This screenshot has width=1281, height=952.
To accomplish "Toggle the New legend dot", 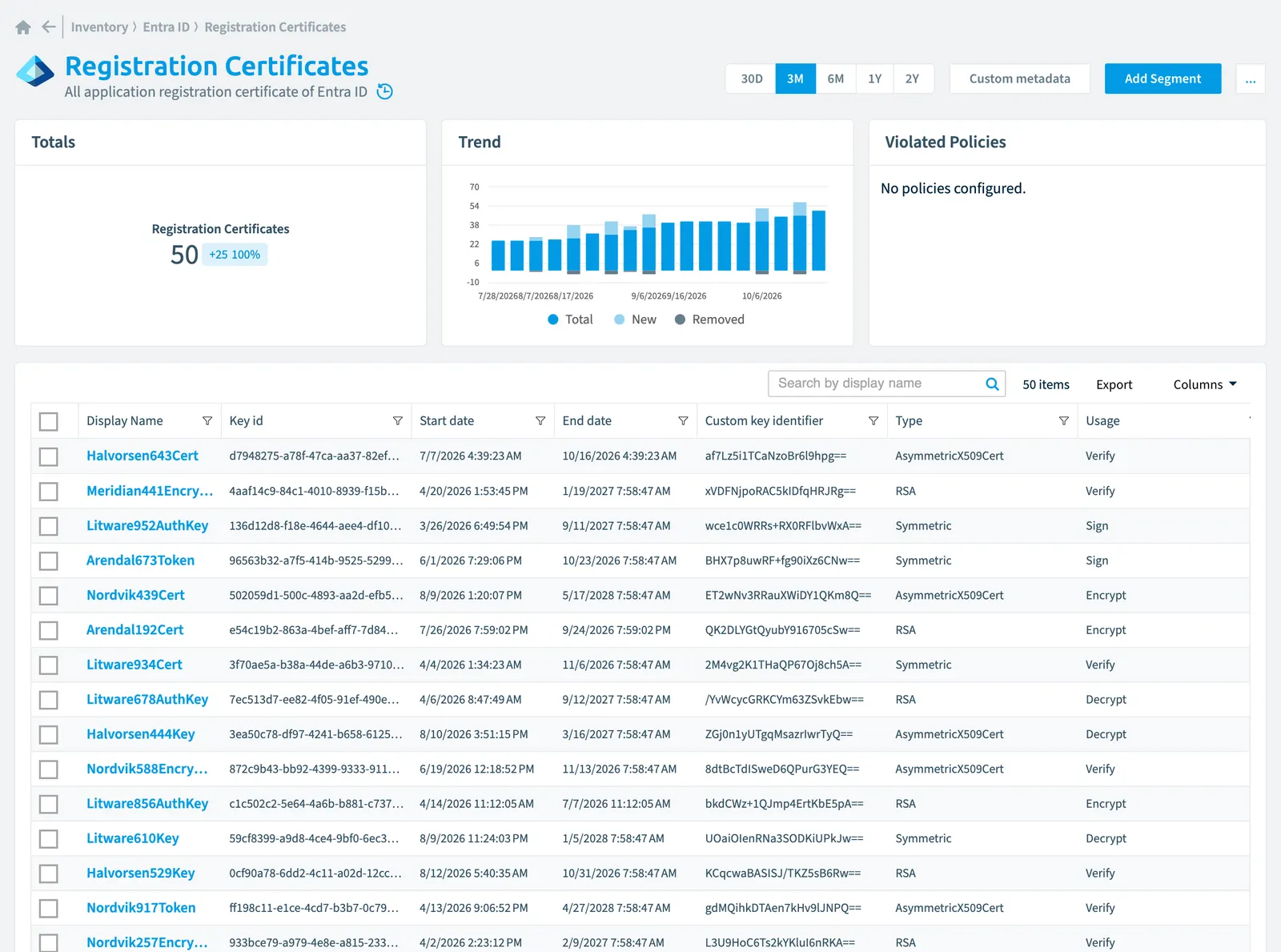I will 620,319.
